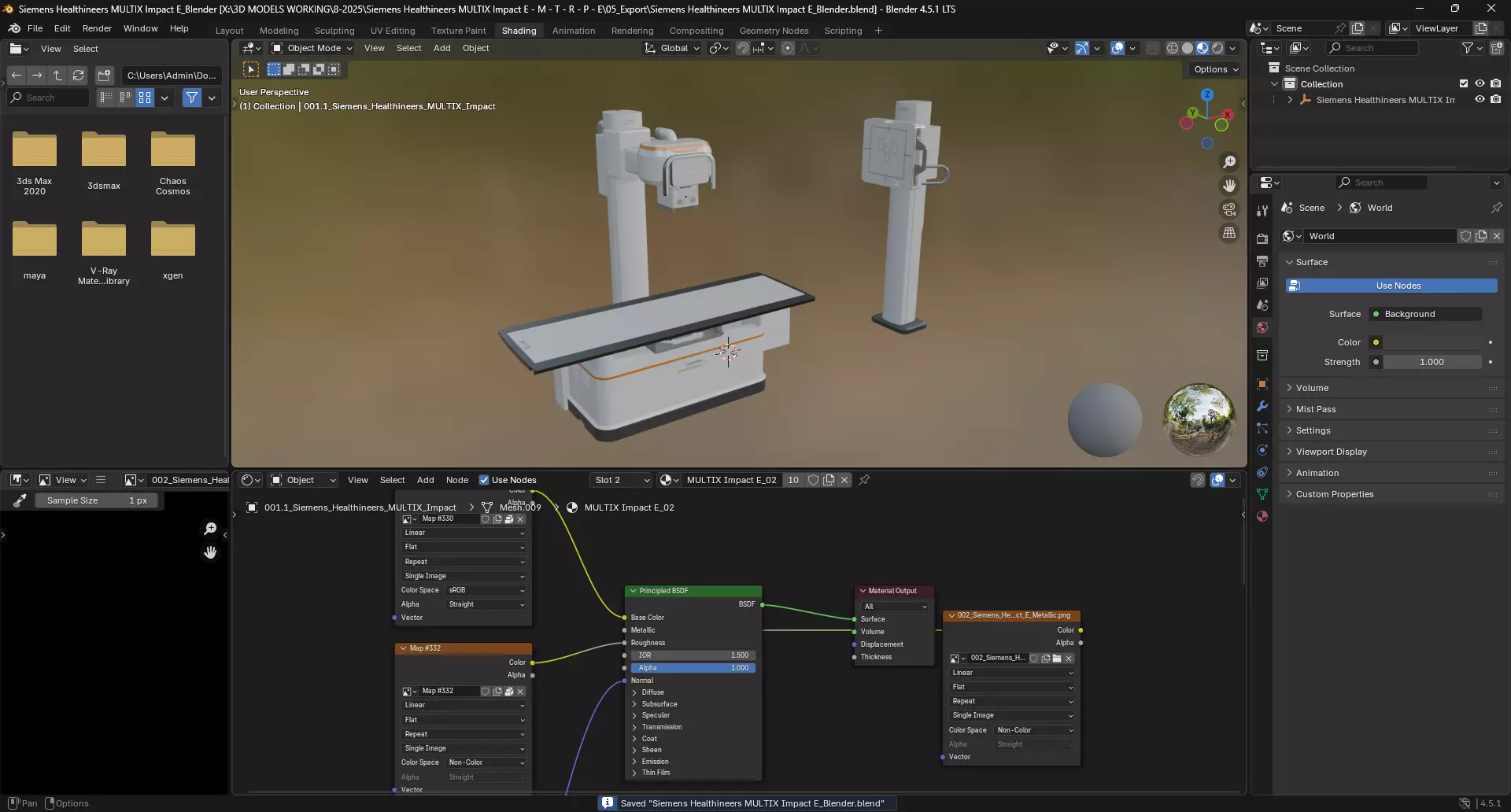Open the 3dsmax folder
Viewport: 1511px width, 812px height.
[x=104, y=161]
